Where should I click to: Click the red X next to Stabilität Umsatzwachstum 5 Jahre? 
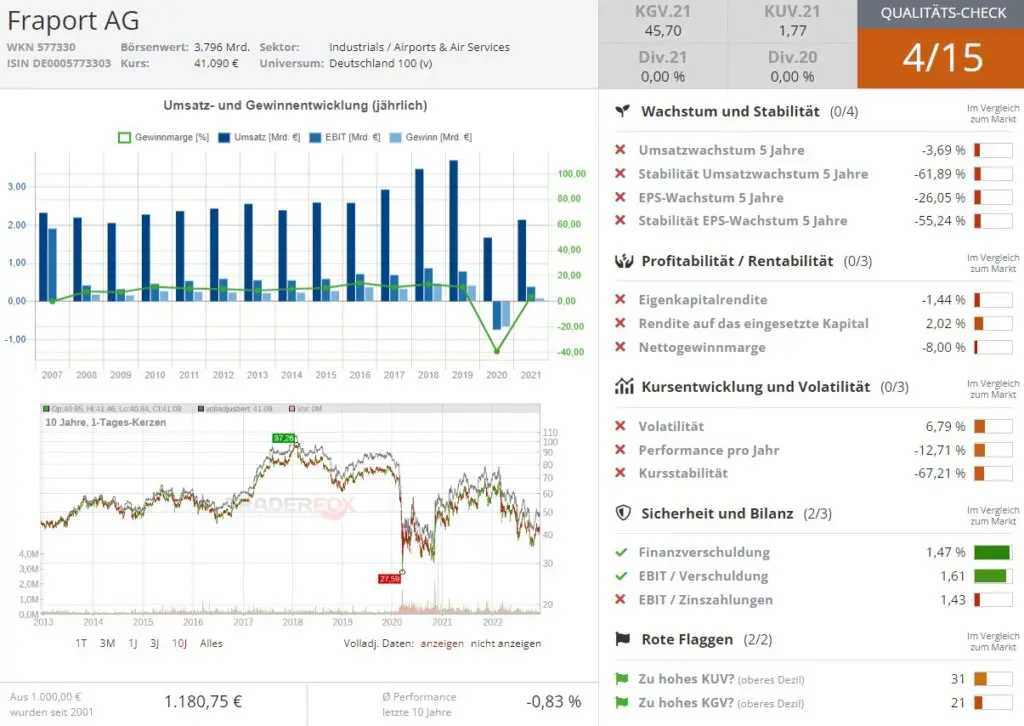(620, 173)
